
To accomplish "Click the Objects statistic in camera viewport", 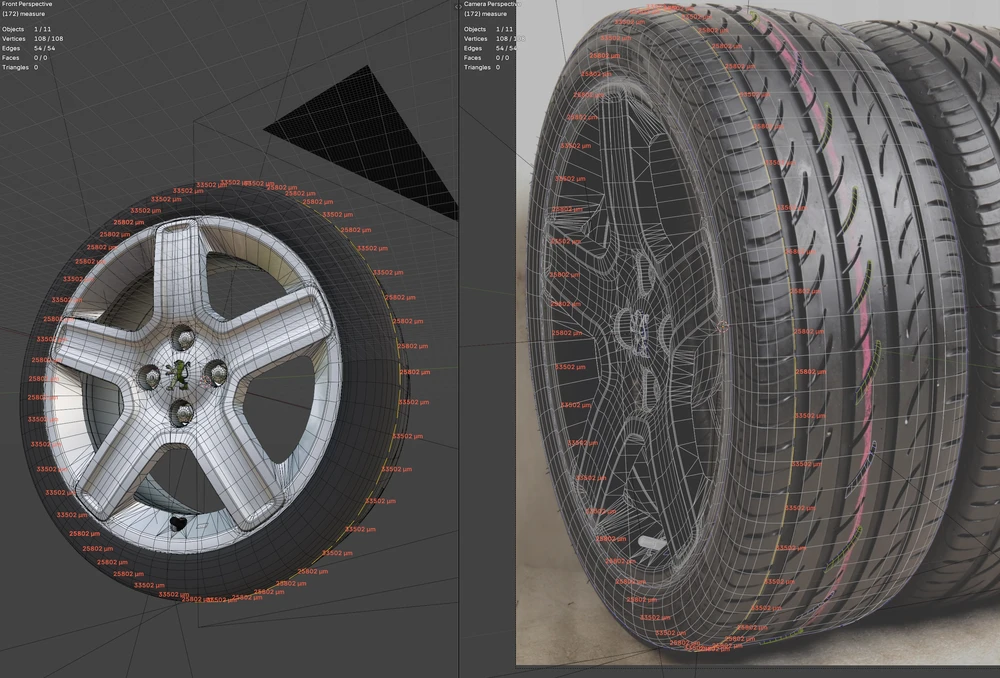I will (x=475, y=29).
